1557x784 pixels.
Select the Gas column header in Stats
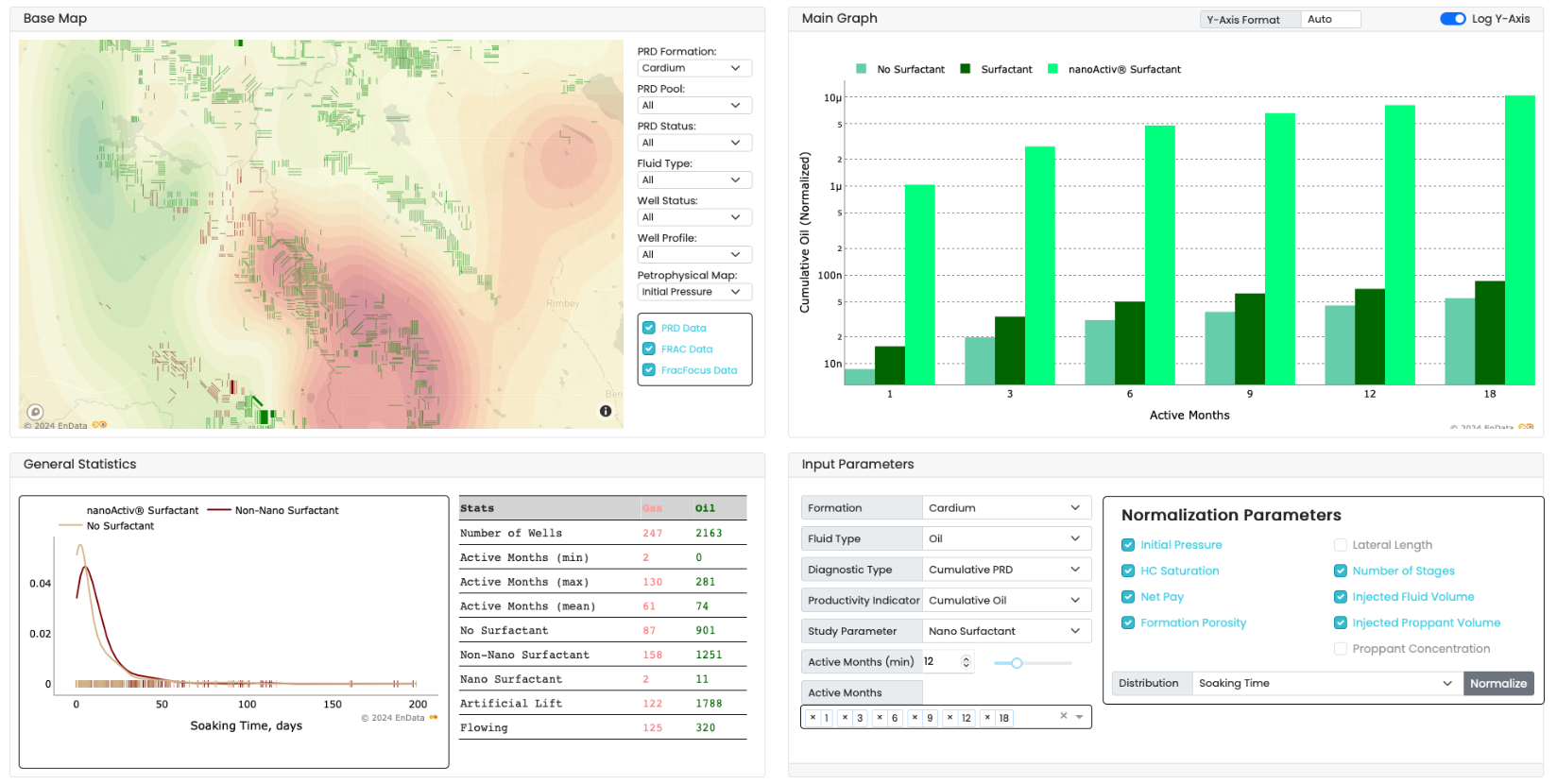tap(652, 508)
